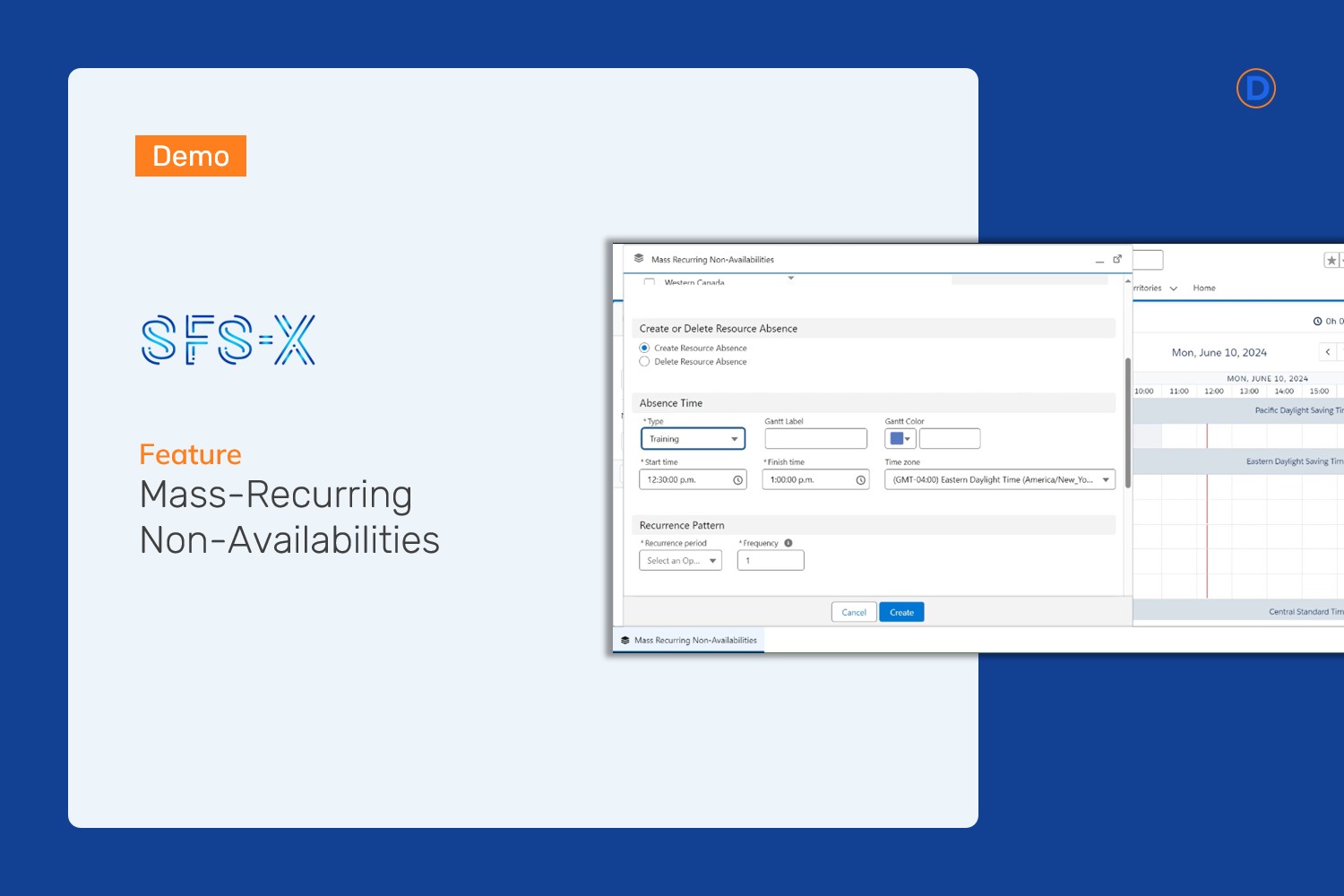
Task: Click the Finish time clock icon
Action: (861, 480)
